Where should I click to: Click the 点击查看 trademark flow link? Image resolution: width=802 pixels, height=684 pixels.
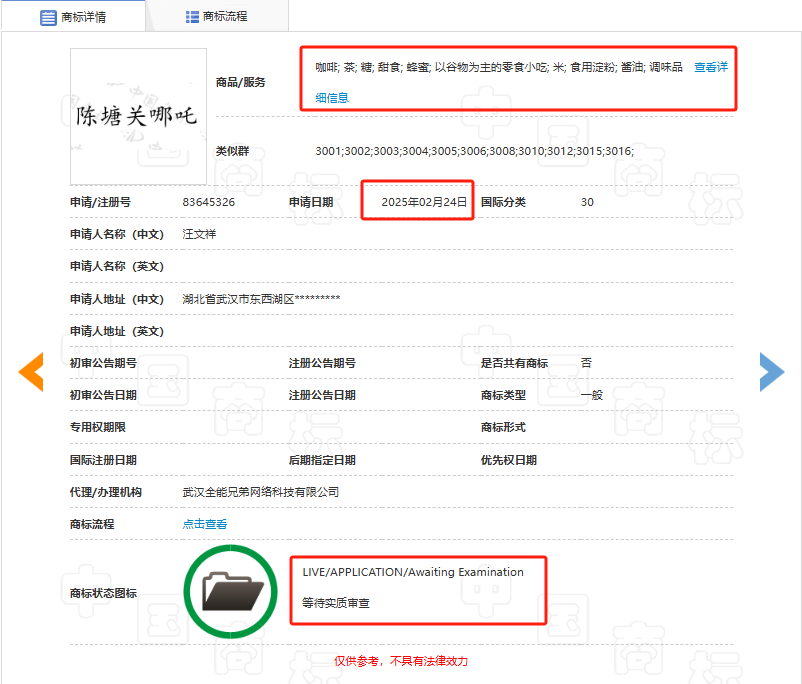pyautogui.click(x=204, y=524)
